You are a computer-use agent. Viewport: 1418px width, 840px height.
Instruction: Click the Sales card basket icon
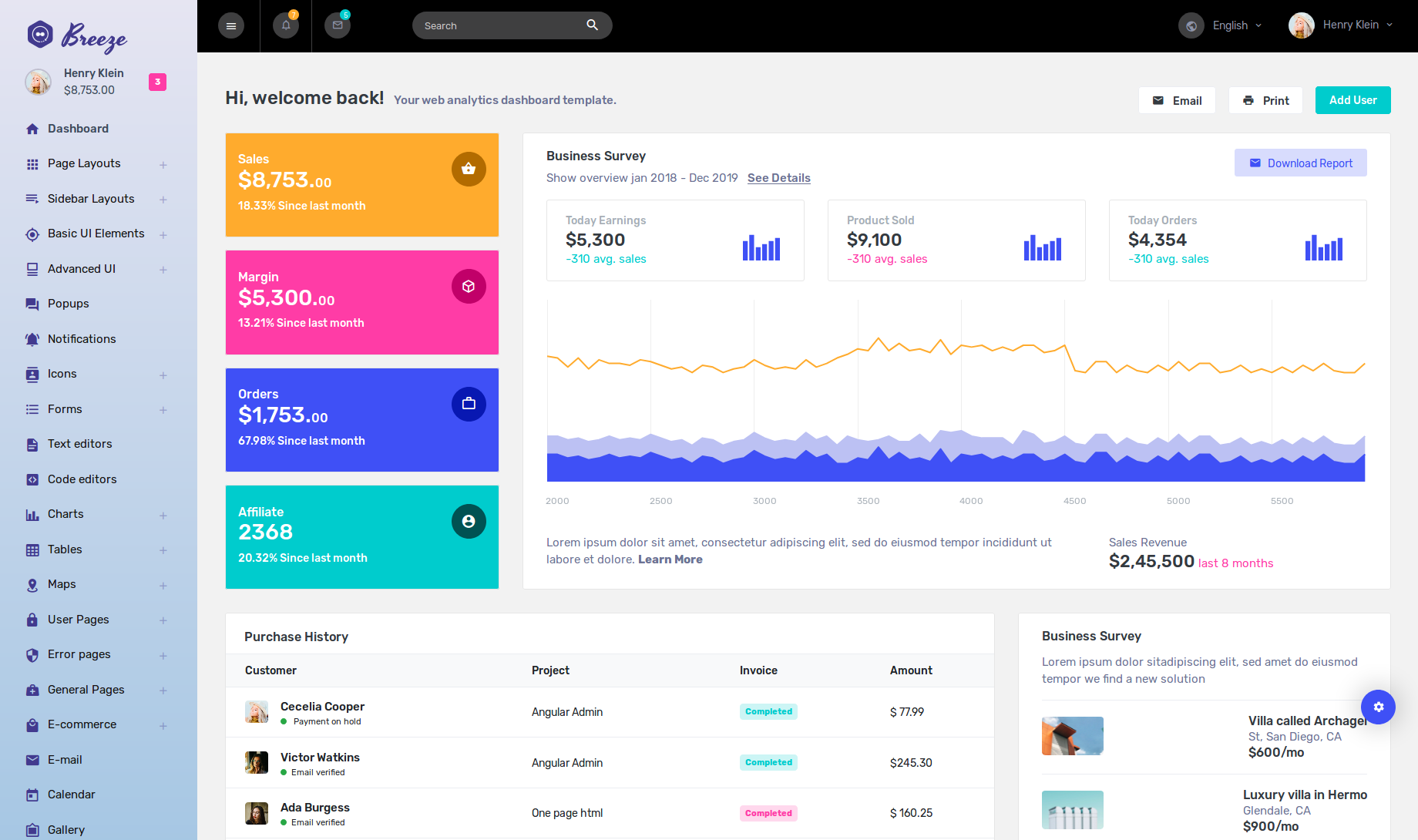pyautogui.click(x=469, y=169)
